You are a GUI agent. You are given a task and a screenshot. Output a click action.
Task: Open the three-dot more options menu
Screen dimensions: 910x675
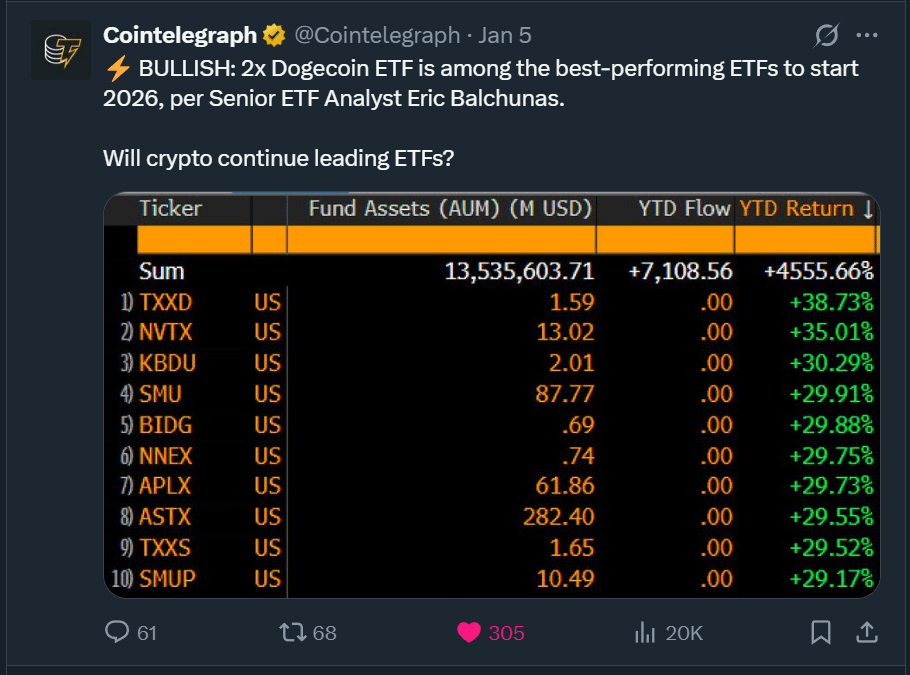[866, 36]
